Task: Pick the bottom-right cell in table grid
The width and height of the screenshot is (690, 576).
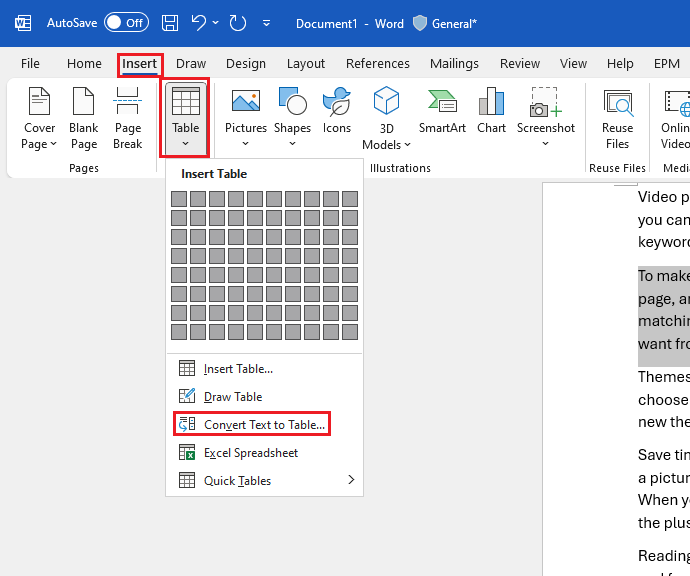Action: coord(350,332)
